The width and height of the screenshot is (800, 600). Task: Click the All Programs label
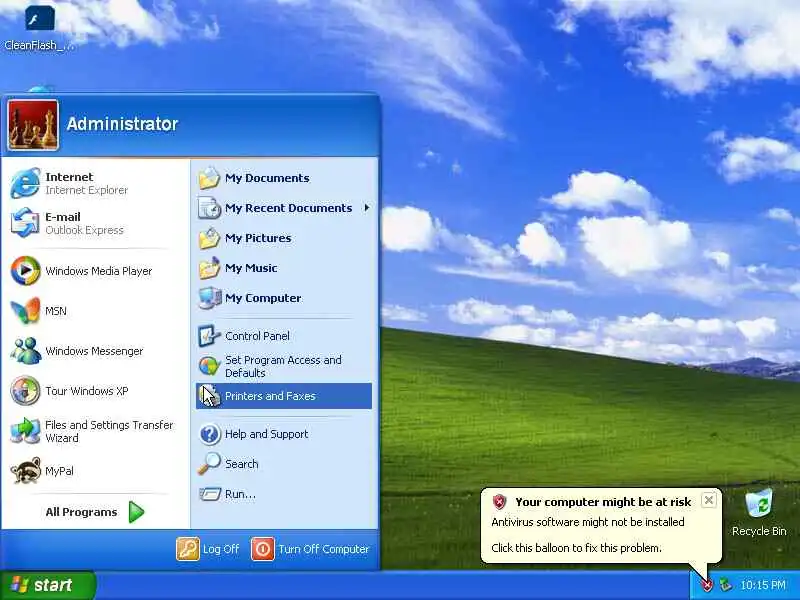pyautogui.click(x=81, y=512)
